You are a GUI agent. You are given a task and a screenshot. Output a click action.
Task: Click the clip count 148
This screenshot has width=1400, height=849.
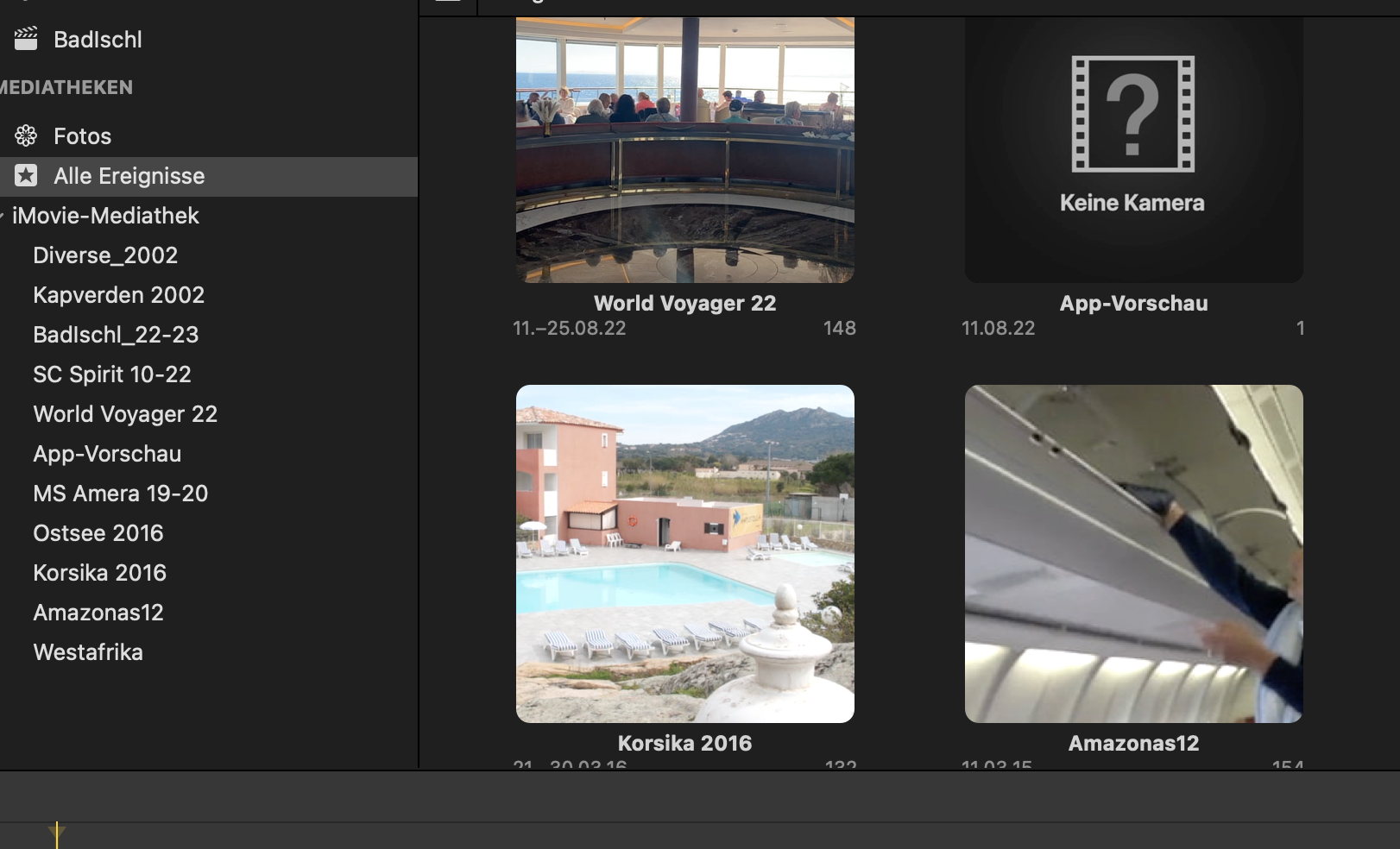(x=840, y=328)
